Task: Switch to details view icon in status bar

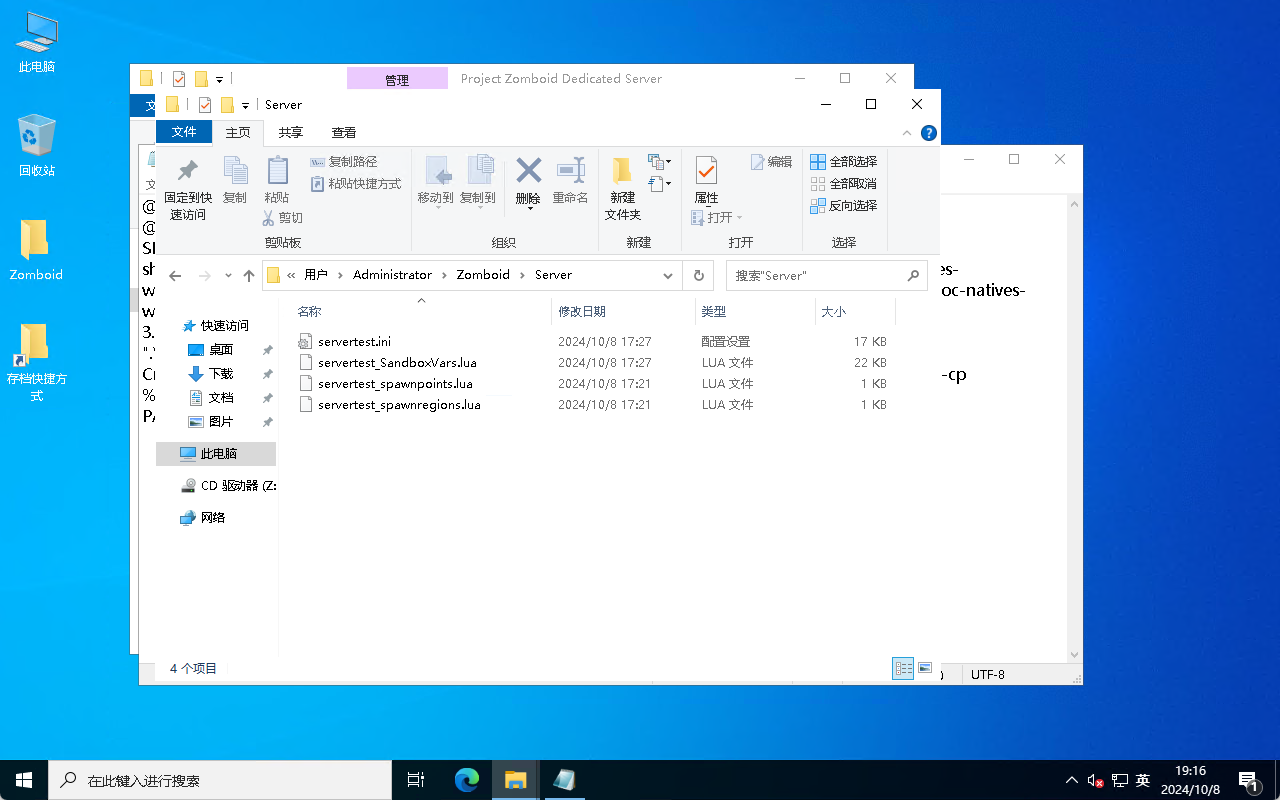Action: click(904, 669)
